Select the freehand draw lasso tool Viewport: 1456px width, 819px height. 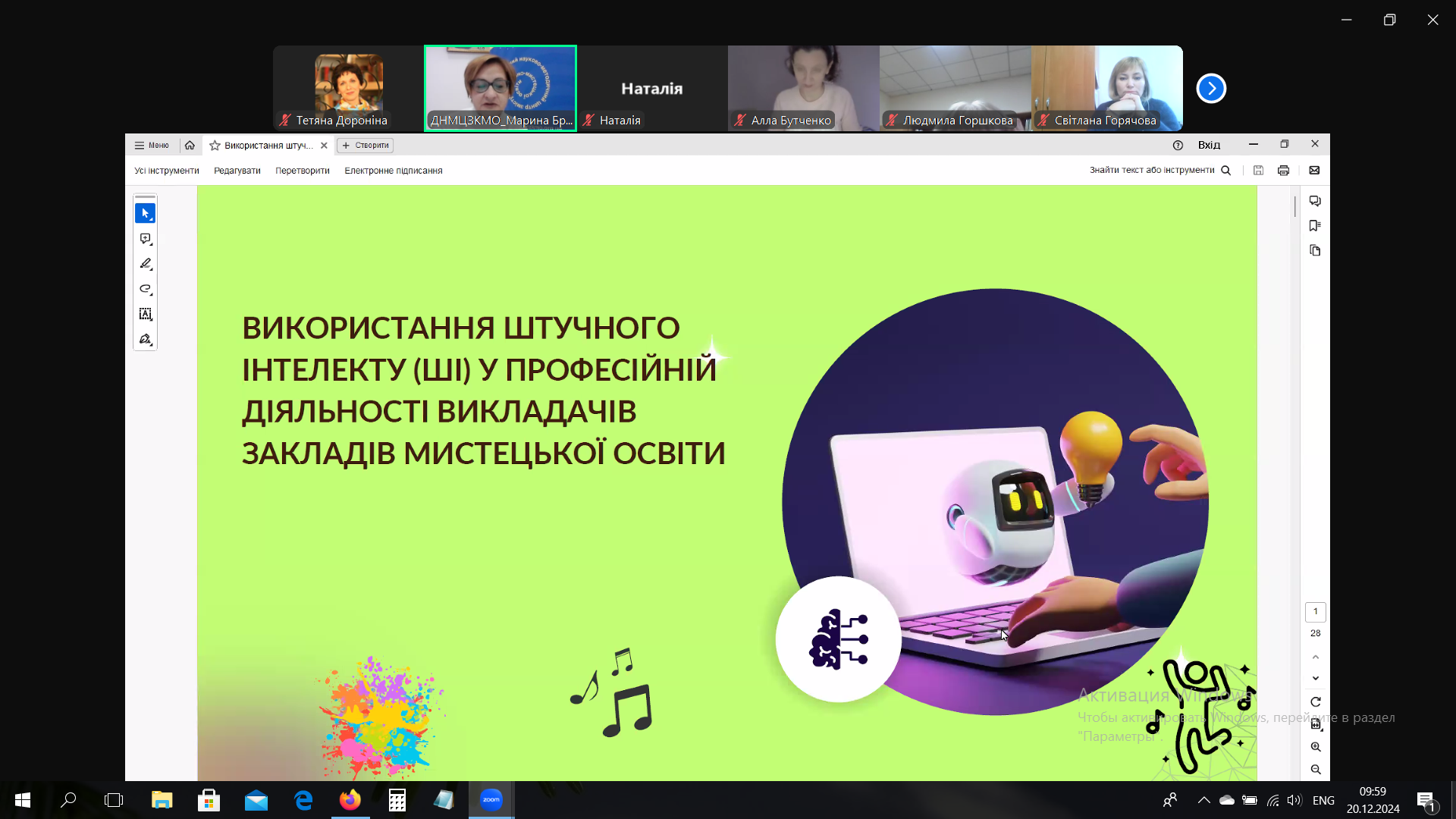145,289
